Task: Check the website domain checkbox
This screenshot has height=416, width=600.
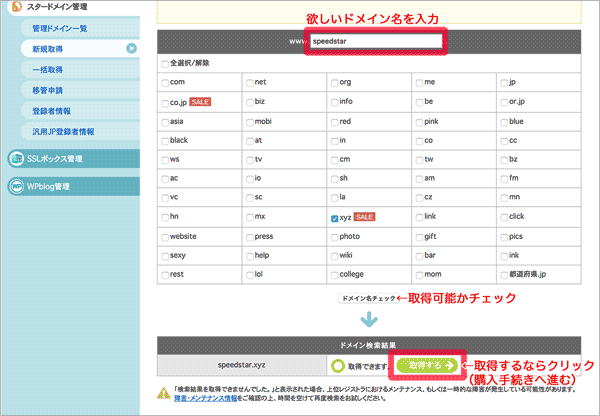Action: pyautogui.click(x=165, y=237)
